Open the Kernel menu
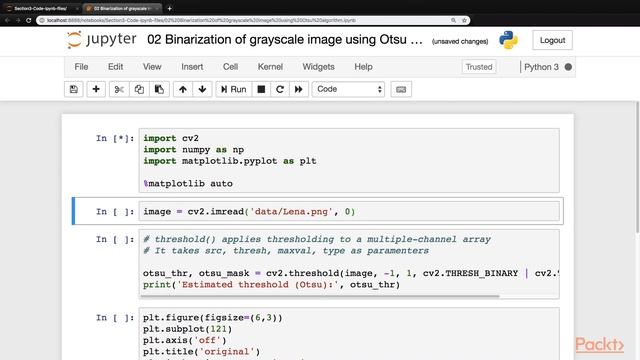This screenshot has width=640, height=360. (270, 67)
